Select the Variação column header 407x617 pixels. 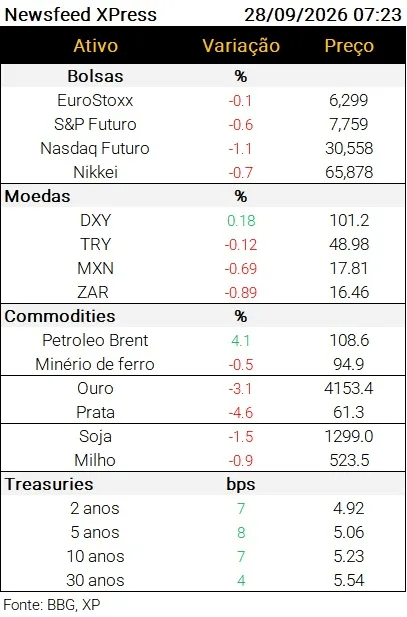241,46
